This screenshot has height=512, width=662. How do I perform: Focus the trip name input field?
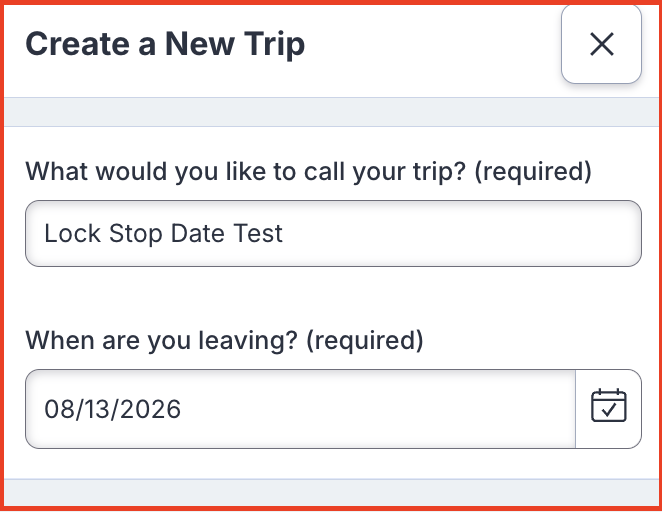click(x=334, y=233)
